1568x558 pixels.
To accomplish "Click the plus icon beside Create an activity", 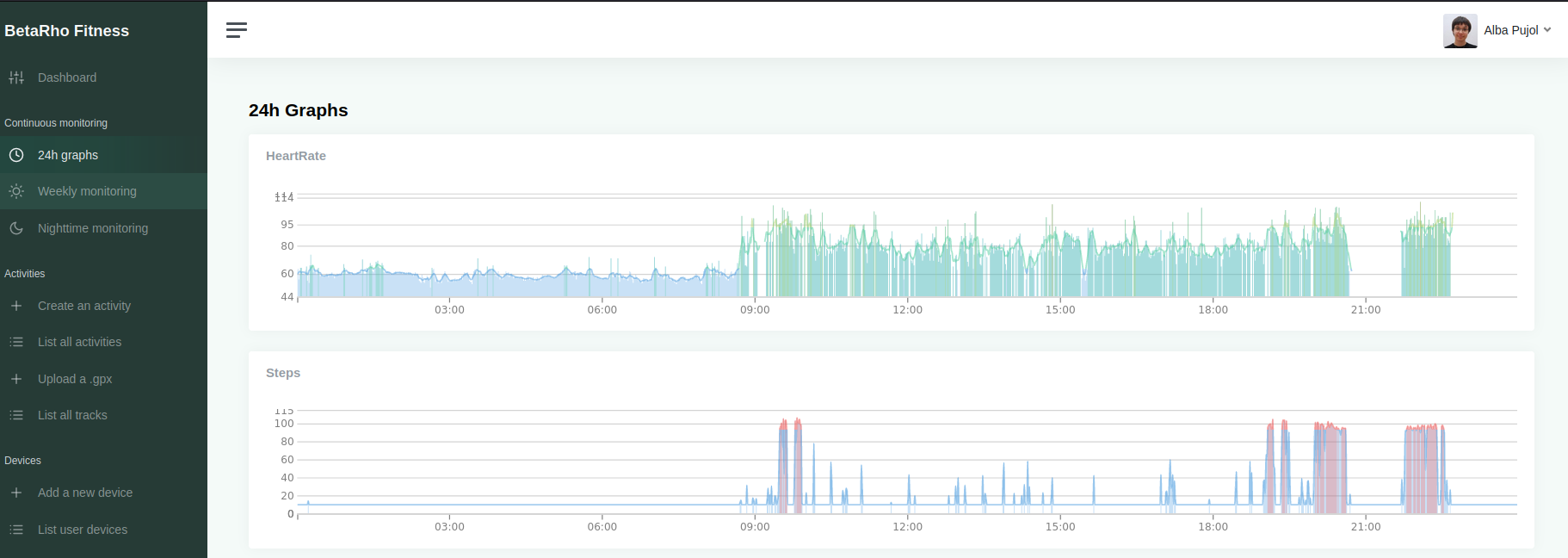I will coord(16,306).
